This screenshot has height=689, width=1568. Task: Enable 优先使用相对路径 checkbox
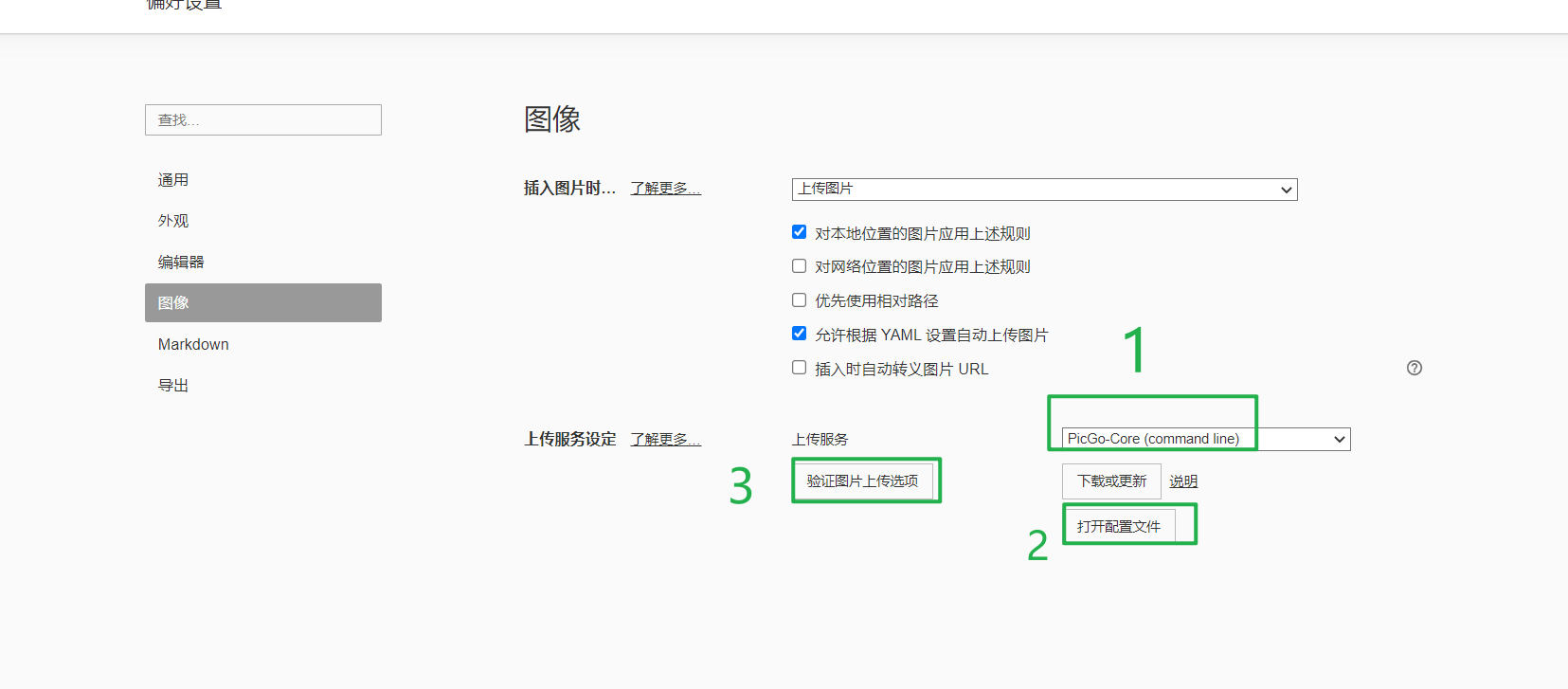799,300
